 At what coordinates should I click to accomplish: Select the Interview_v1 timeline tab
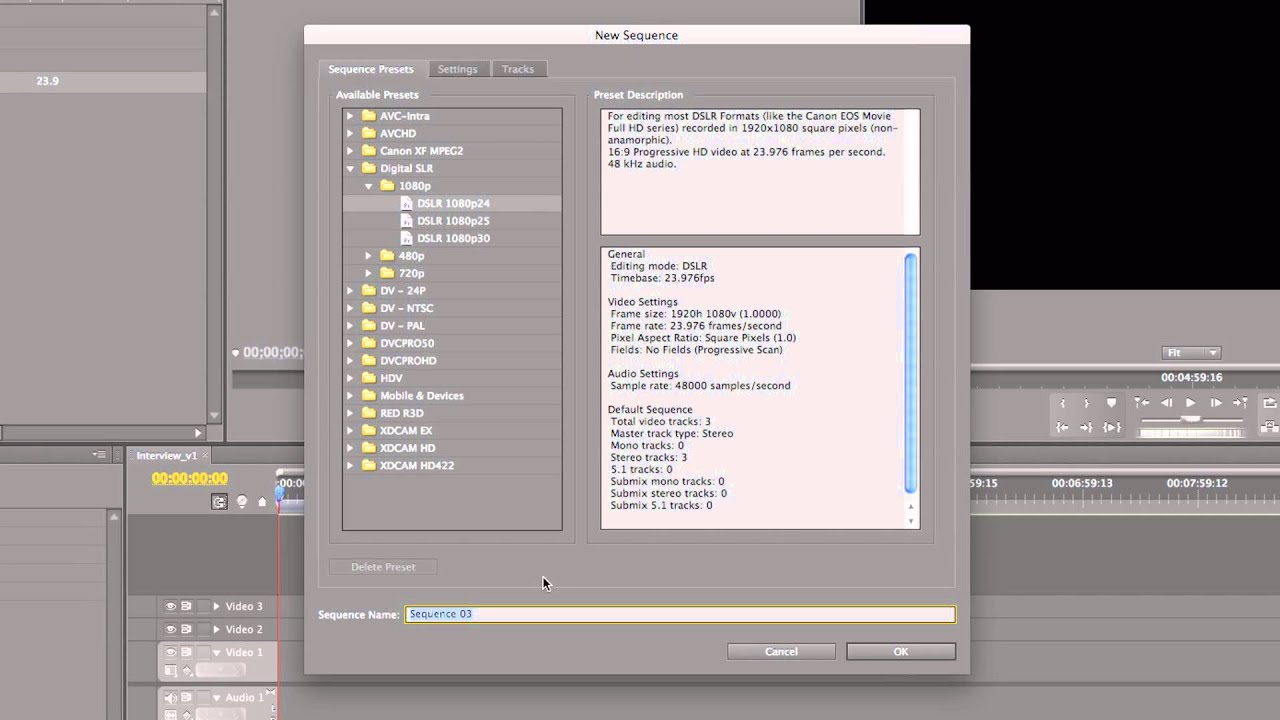tap(167, 455)
